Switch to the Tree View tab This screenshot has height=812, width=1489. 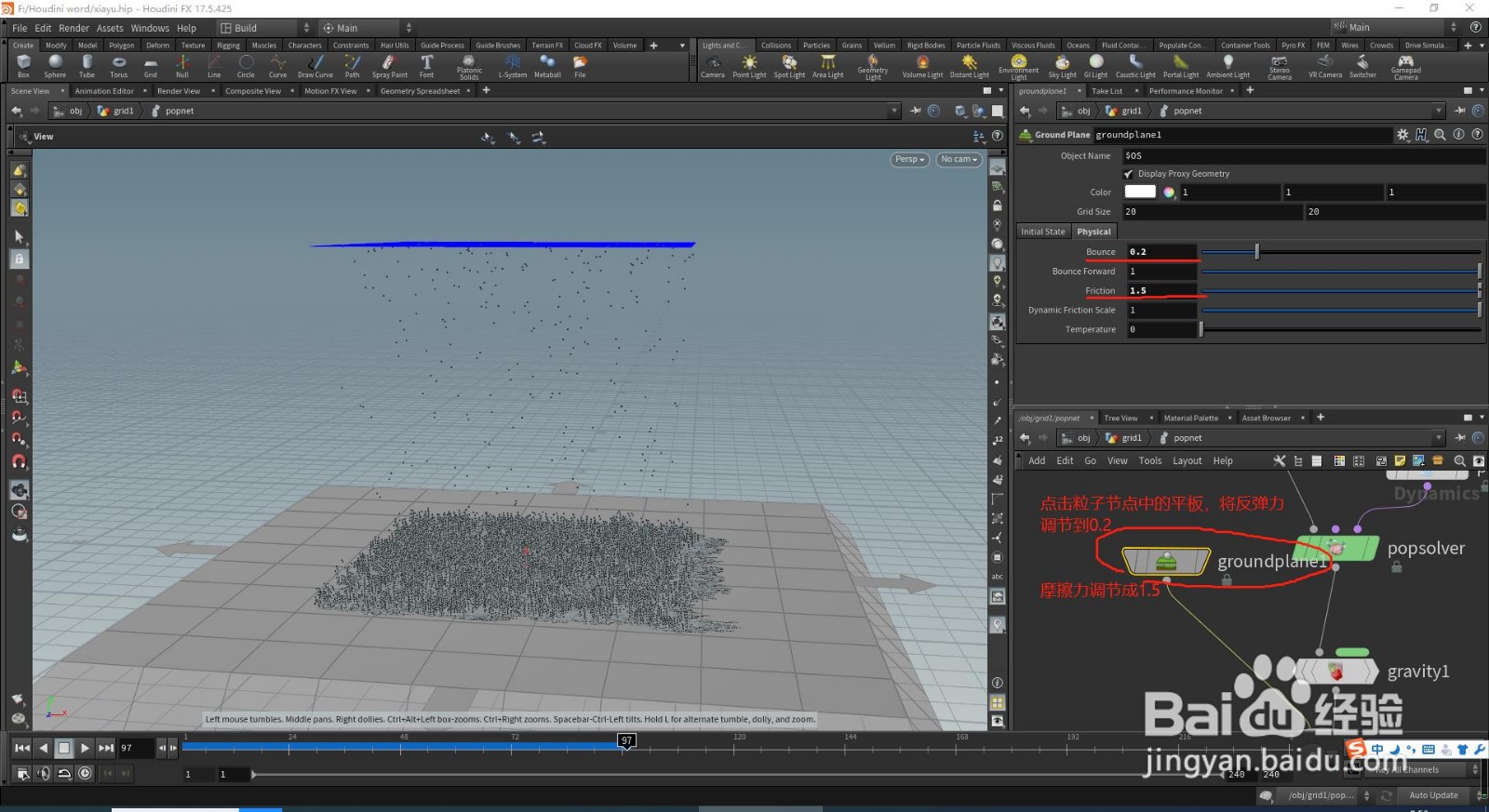1120,418
